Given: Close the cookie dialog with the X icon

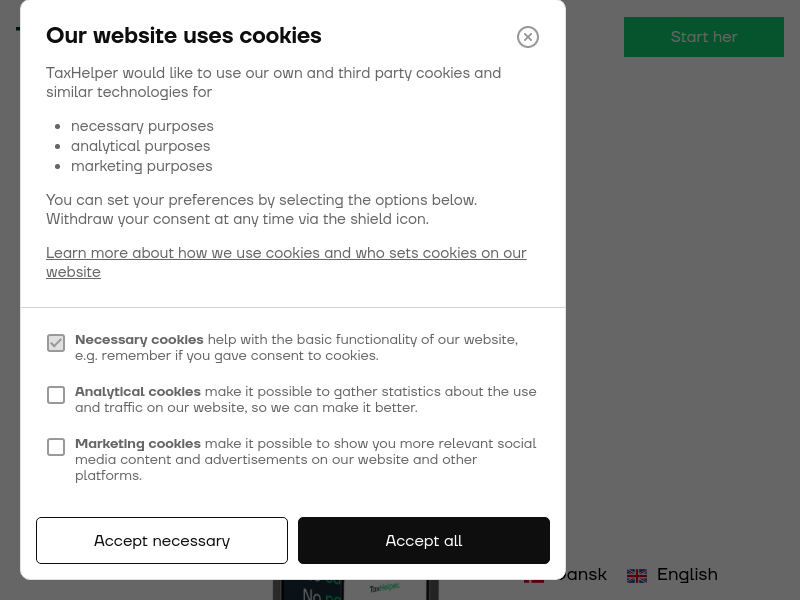Looking at the screenshot, I should tap(528, 37).
